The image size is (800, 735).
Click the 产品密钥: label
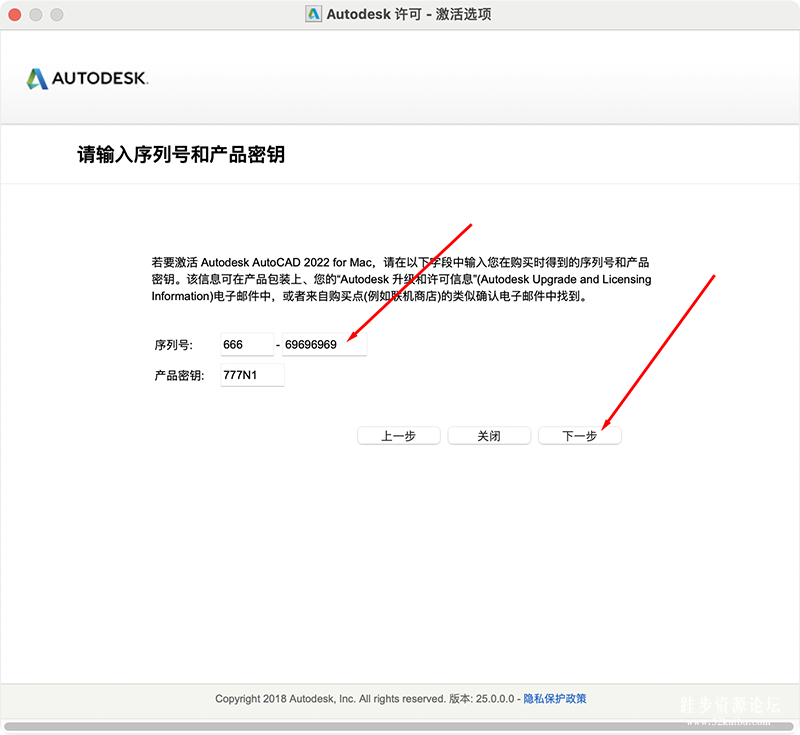tap(179, 375)
